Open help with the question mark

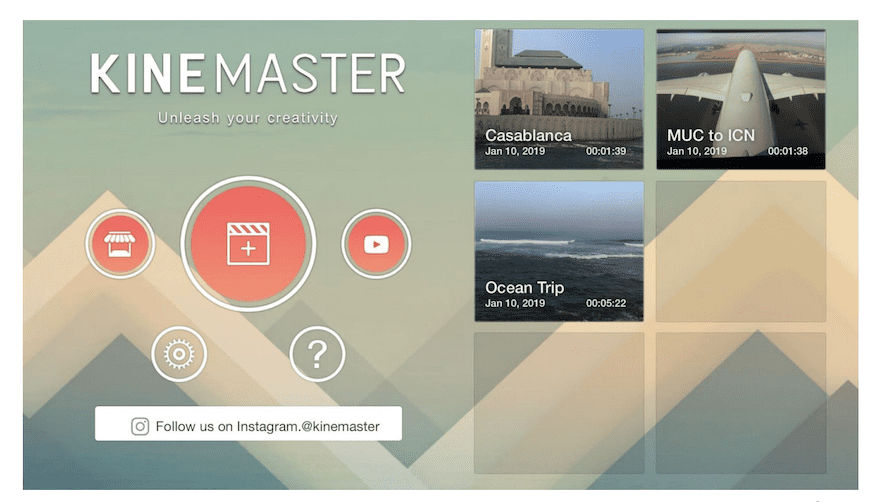(317, 354)
